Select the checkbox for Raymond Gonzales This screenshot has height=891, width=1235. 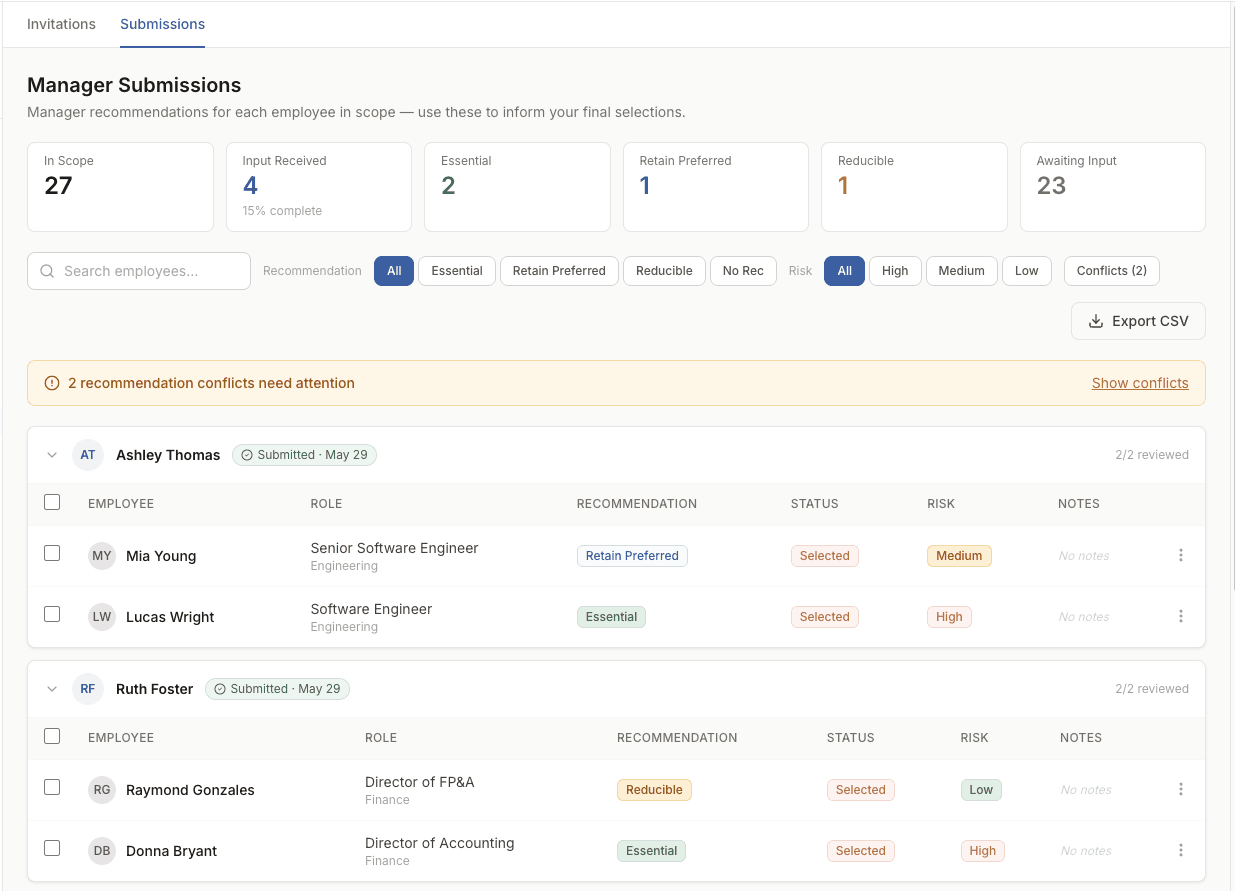(52, 787)
